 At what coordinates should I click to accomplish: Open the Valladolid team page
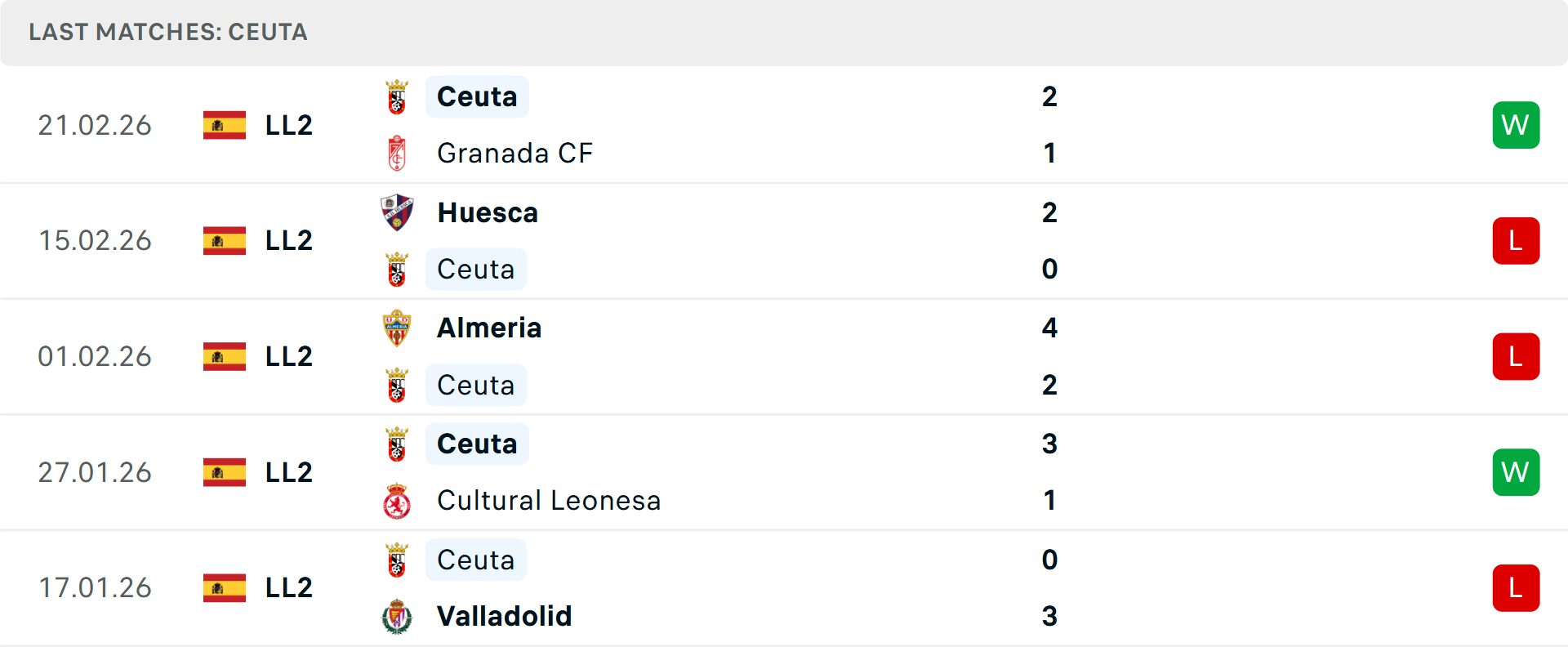click(x=504, y=617)
